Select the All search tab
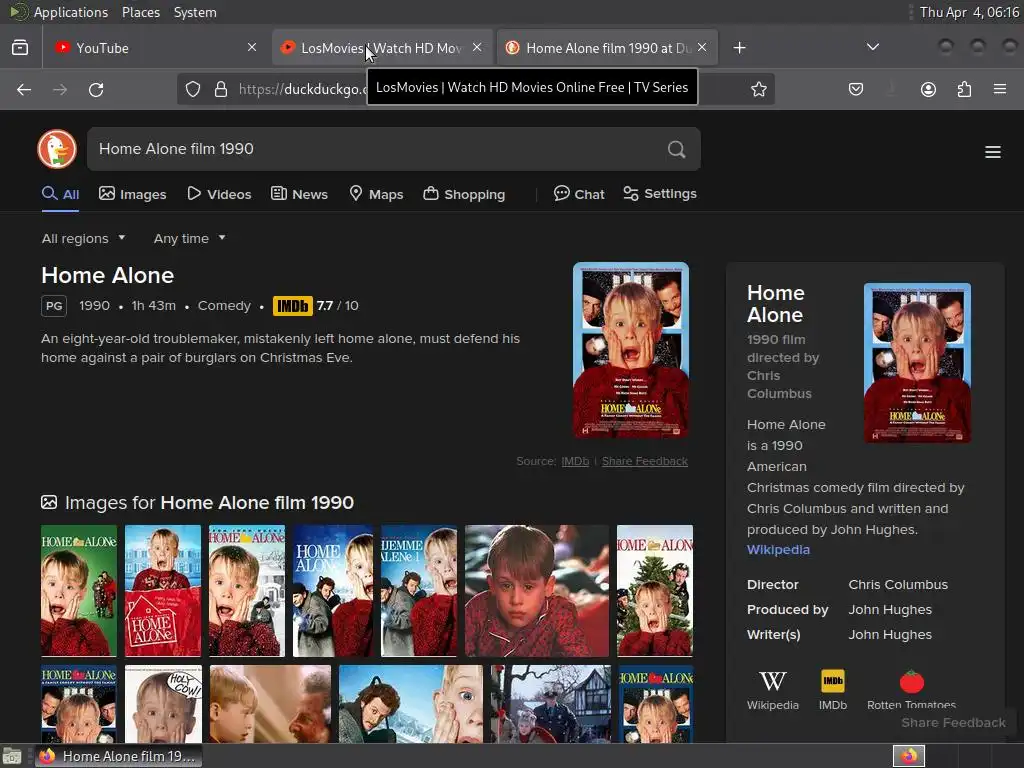 coord(61,194)
